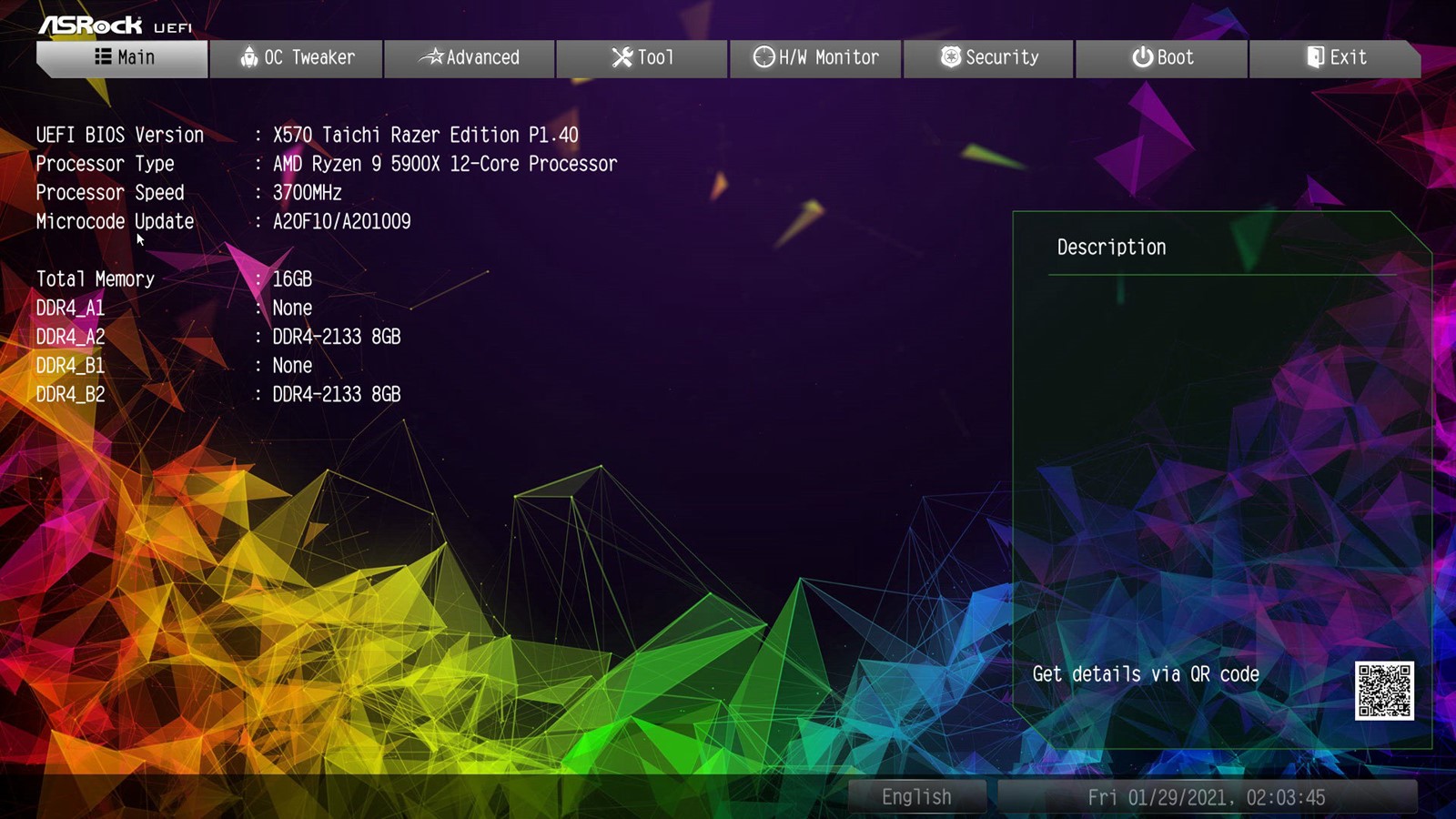The height and width of the screenshot is (819, 1456).
Task: Change language via English button
Action: pos(917,796)
